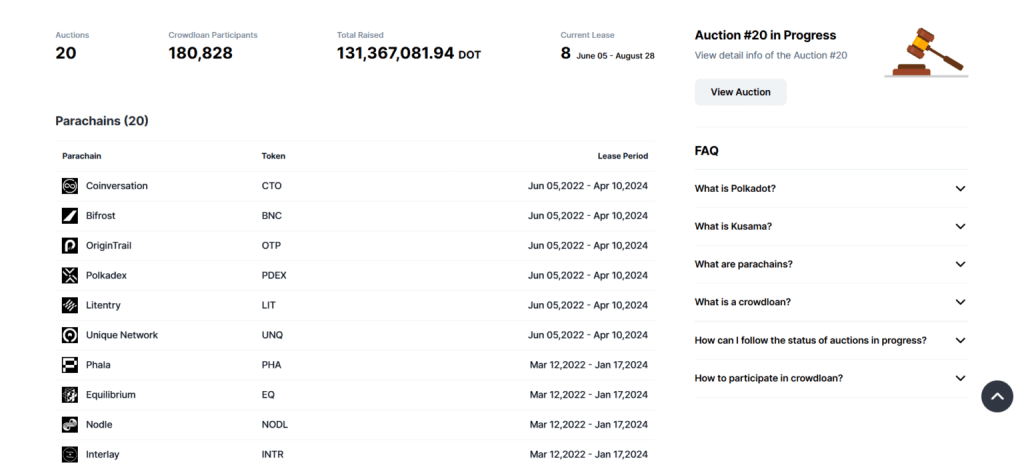Viewport: 1024px width, 463px height.
Task: Click the PHA token cell
Action: click(272, 365)
